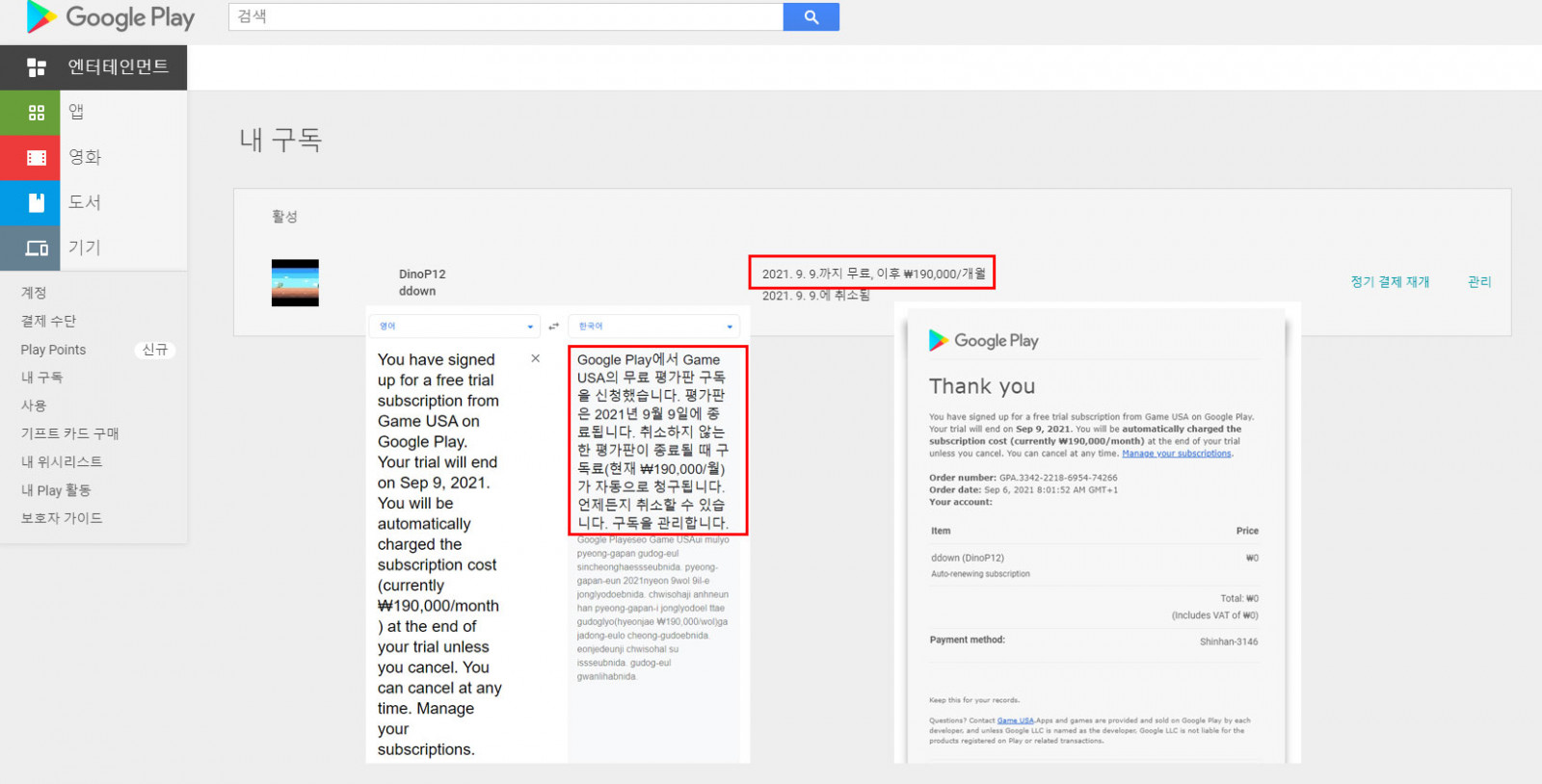The height and width of the screenshot is (784, 1542).
Task: Click the blue search magnifier button
Action: [x=811, y=16]
